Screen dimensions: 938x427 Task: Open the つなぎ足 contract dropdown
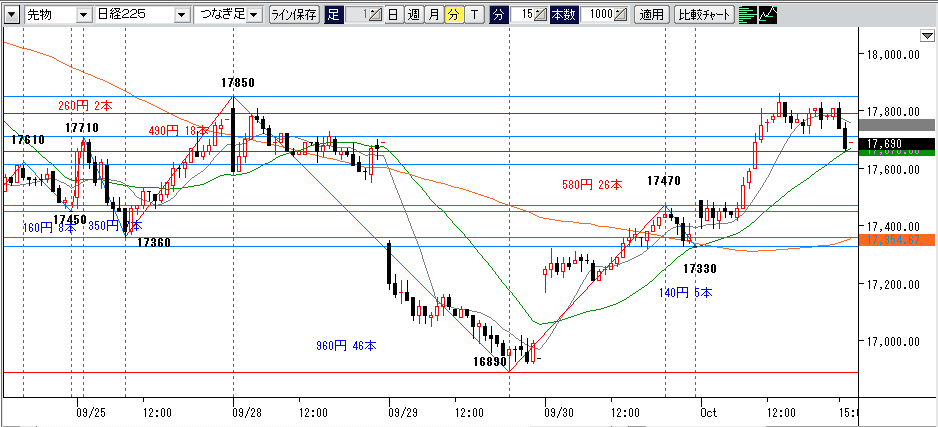pos(253,15)
